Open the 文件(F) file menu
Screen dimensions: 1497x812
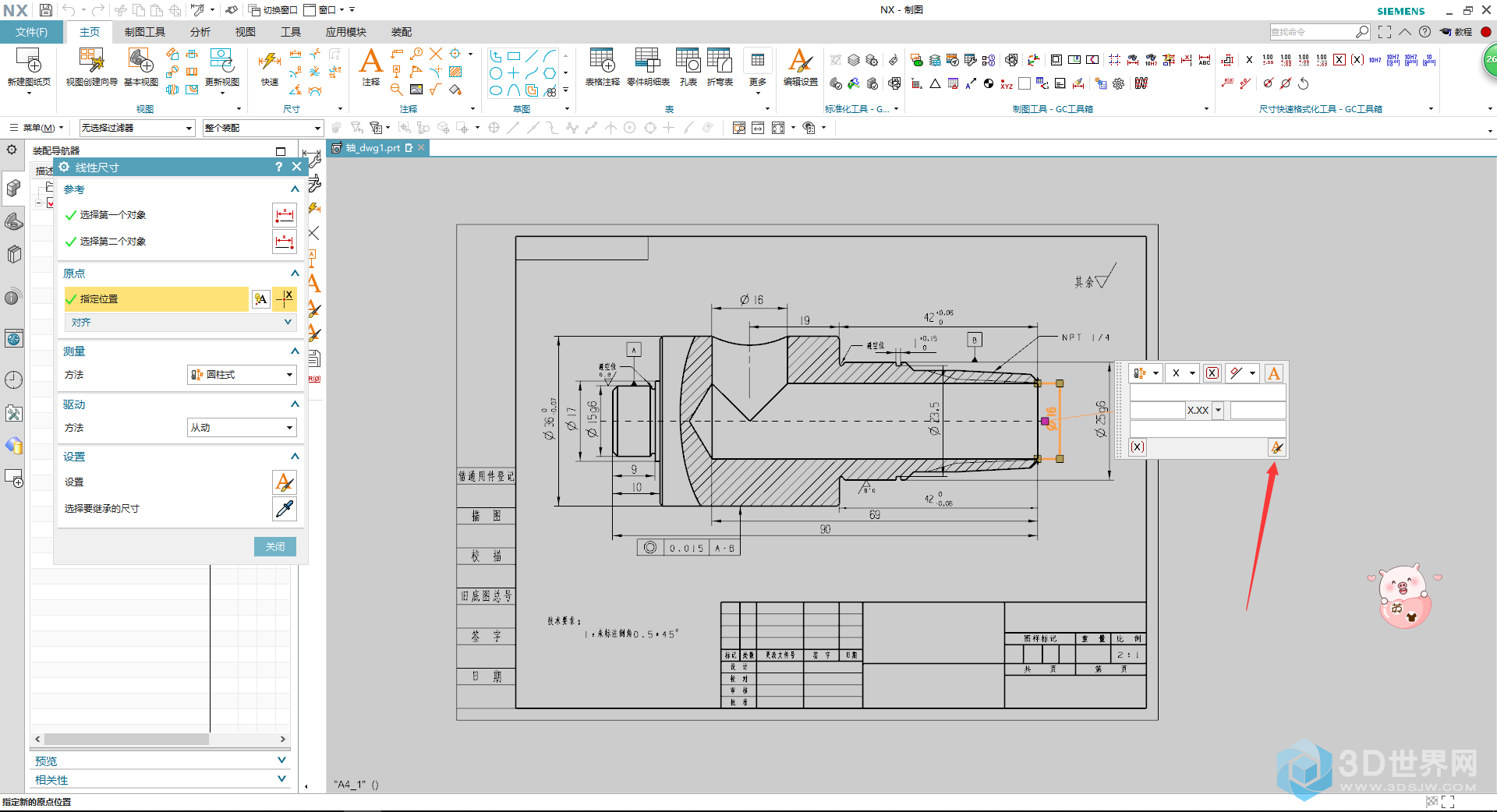(x=31, y=32)
